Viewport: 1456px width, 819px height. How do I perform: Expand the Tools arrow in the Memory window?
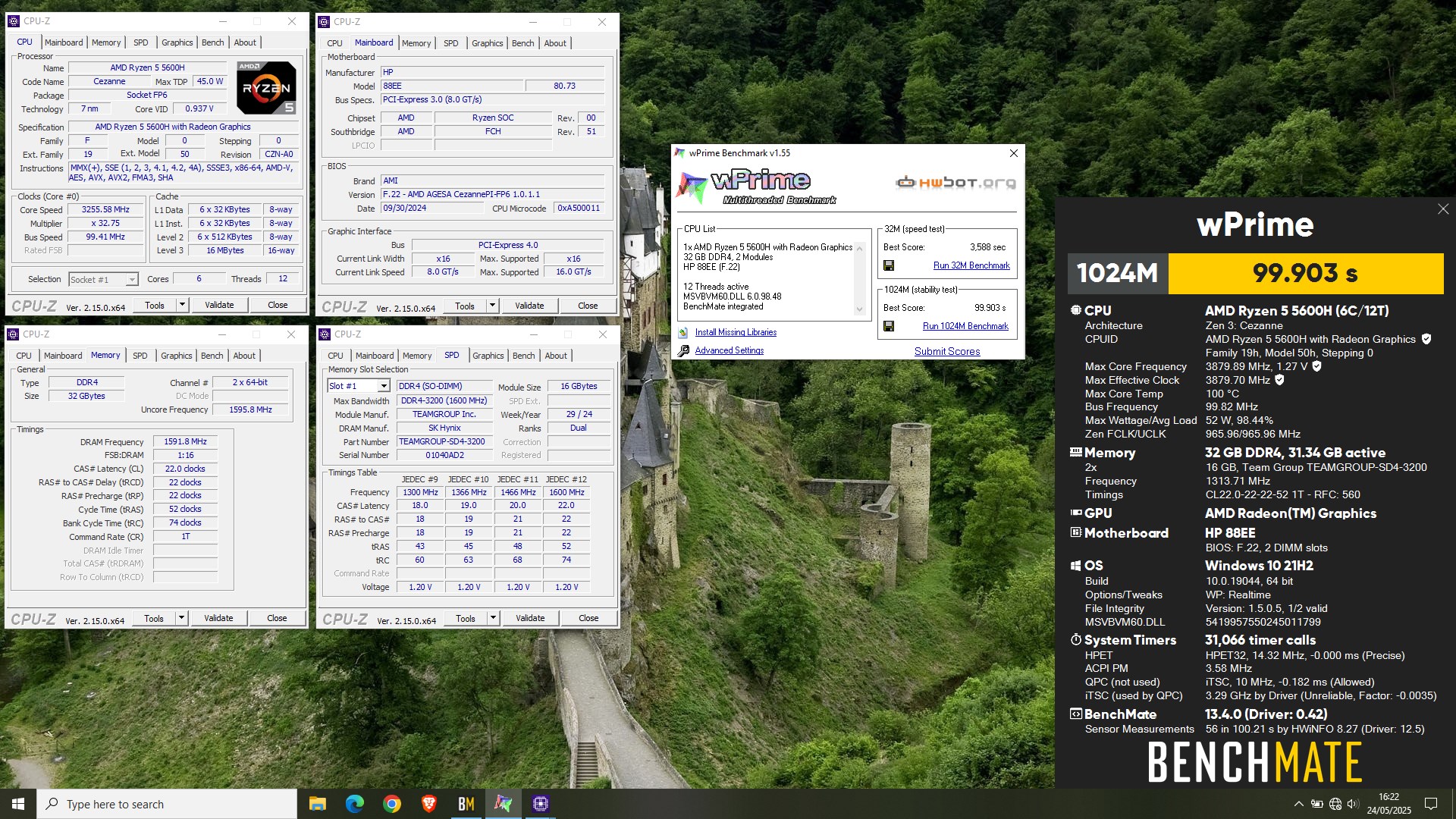point(181,618)
